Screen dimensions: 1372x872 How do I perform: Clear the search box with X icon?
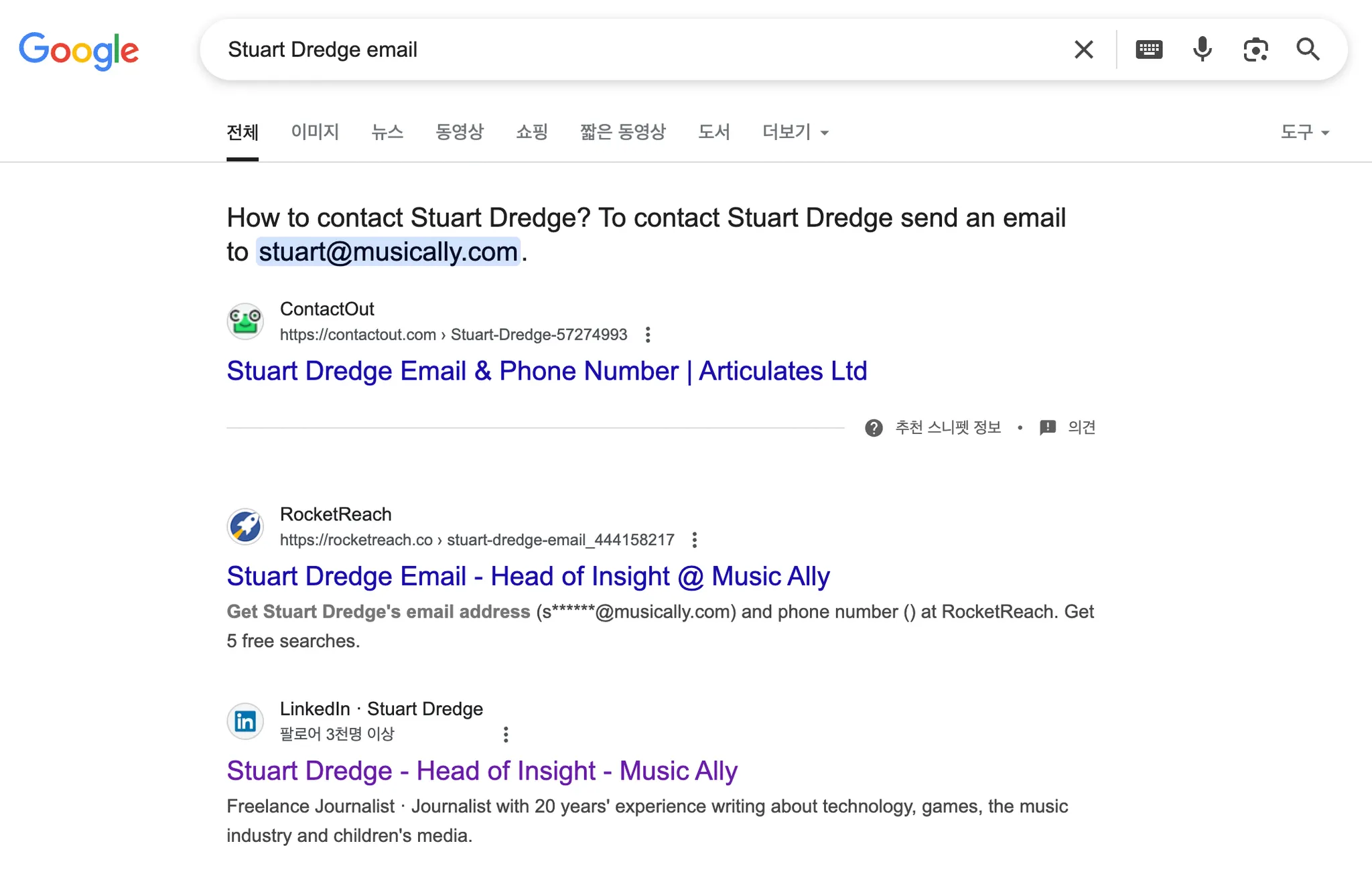click(x=1083, y=50)
